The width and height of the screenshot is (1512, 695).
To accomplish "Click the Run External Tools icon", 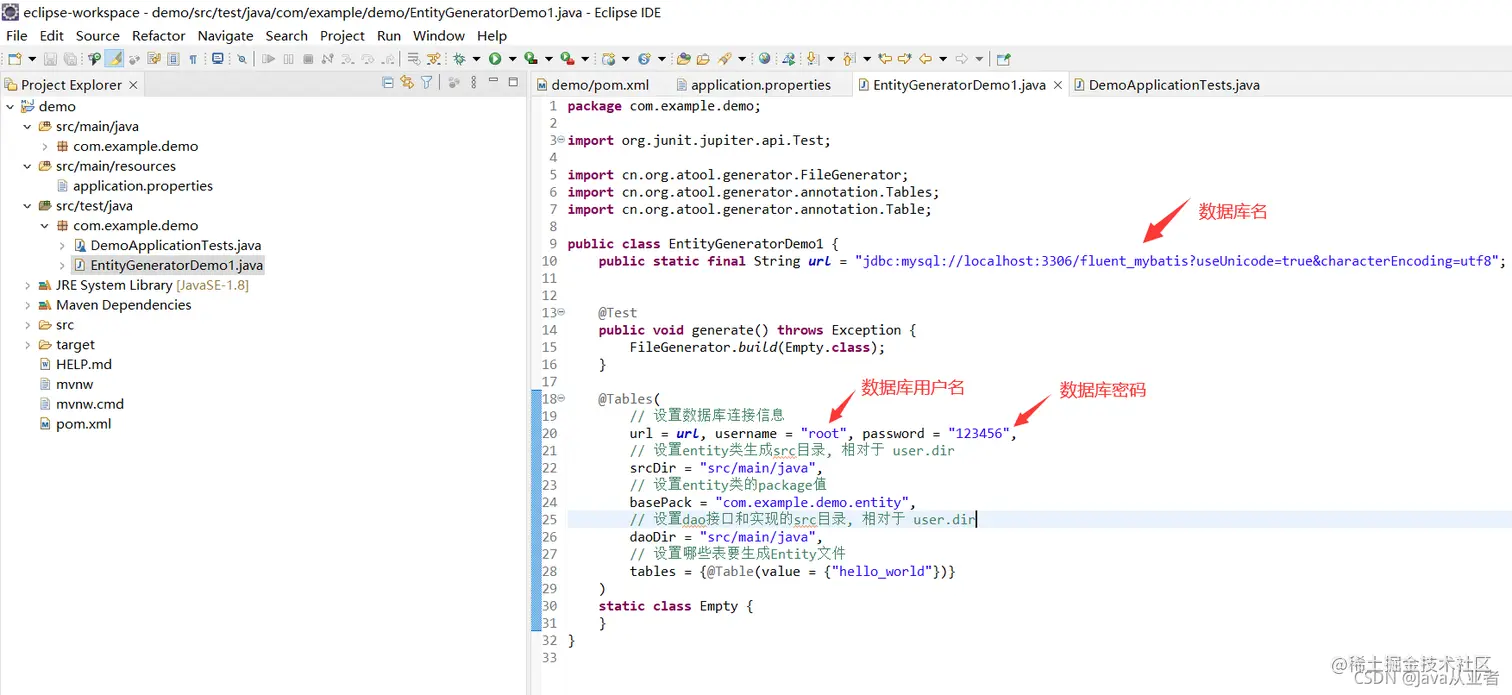I will 567,59.
